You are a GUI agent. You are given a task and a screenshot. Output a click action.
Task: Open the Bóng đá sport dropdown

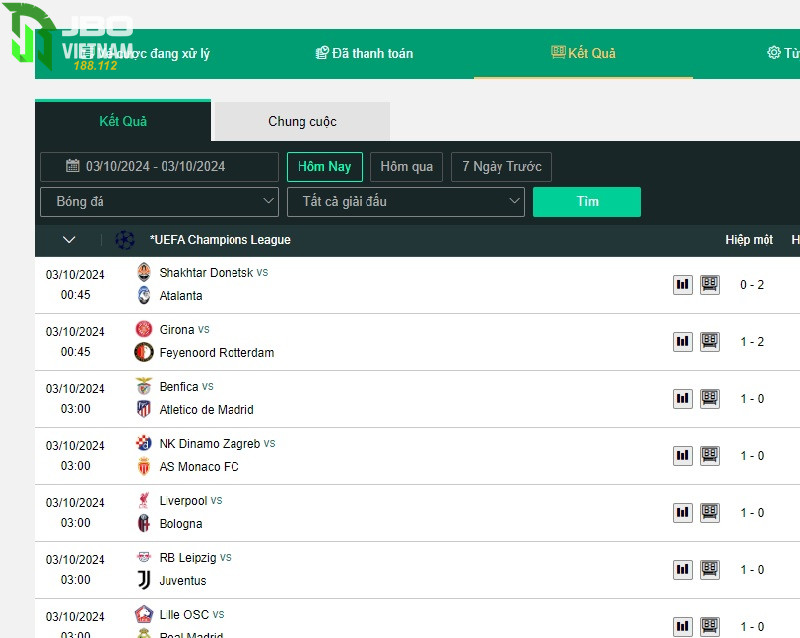(x=159, y=202)
